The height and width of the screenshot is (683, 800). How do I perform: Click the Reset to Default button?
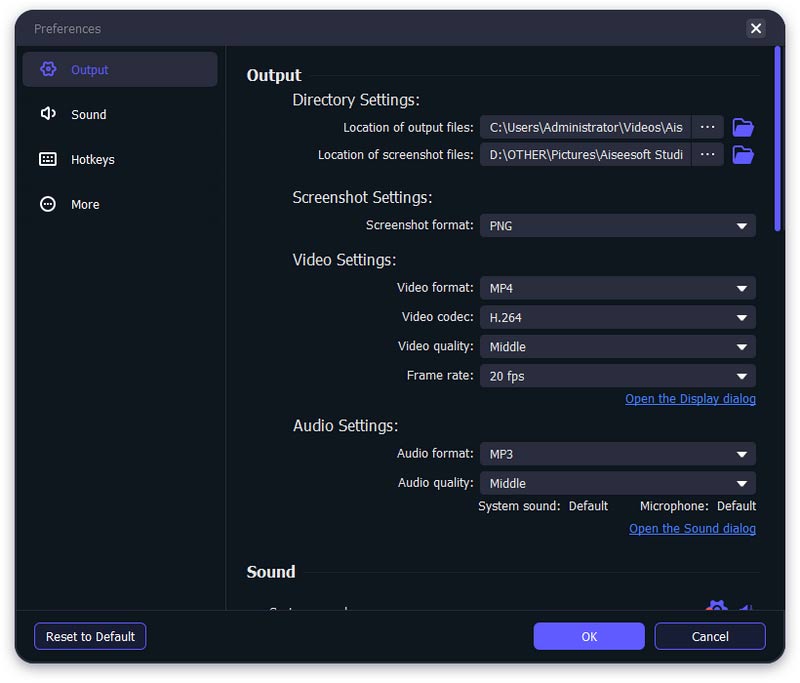pyautogui.click(x=90, y=637)
